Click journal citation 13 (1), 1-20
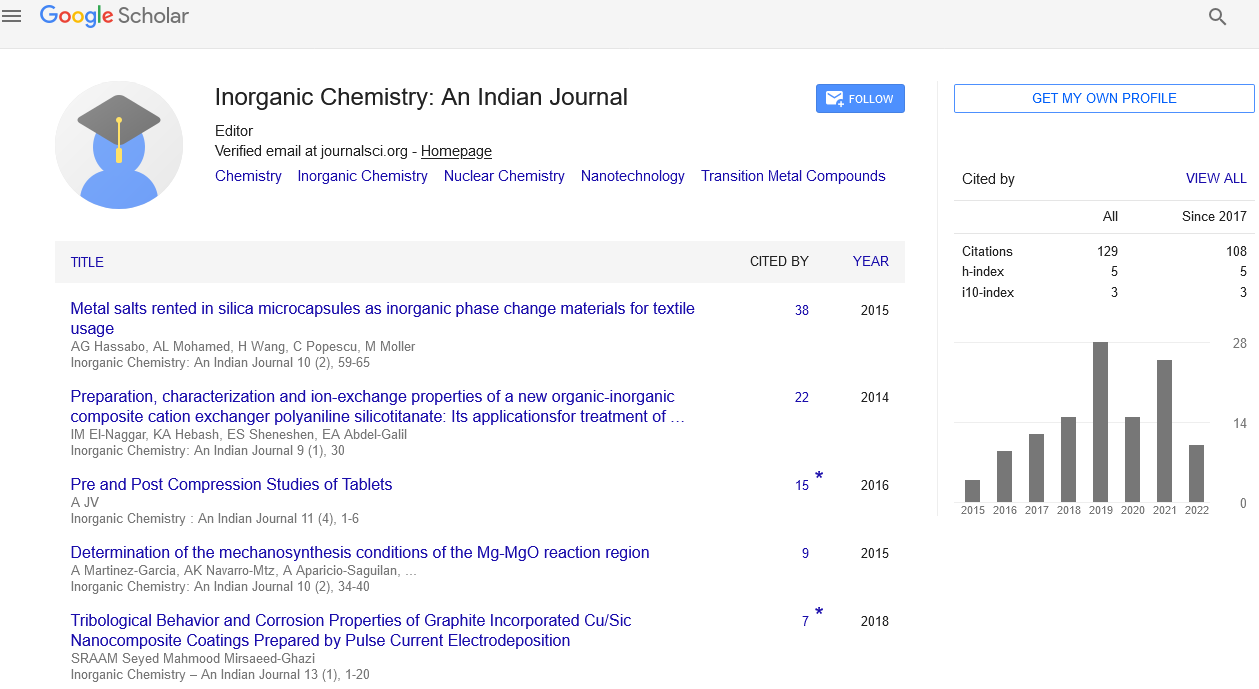This screenshot has width=1259, height=689. (220, 675)
